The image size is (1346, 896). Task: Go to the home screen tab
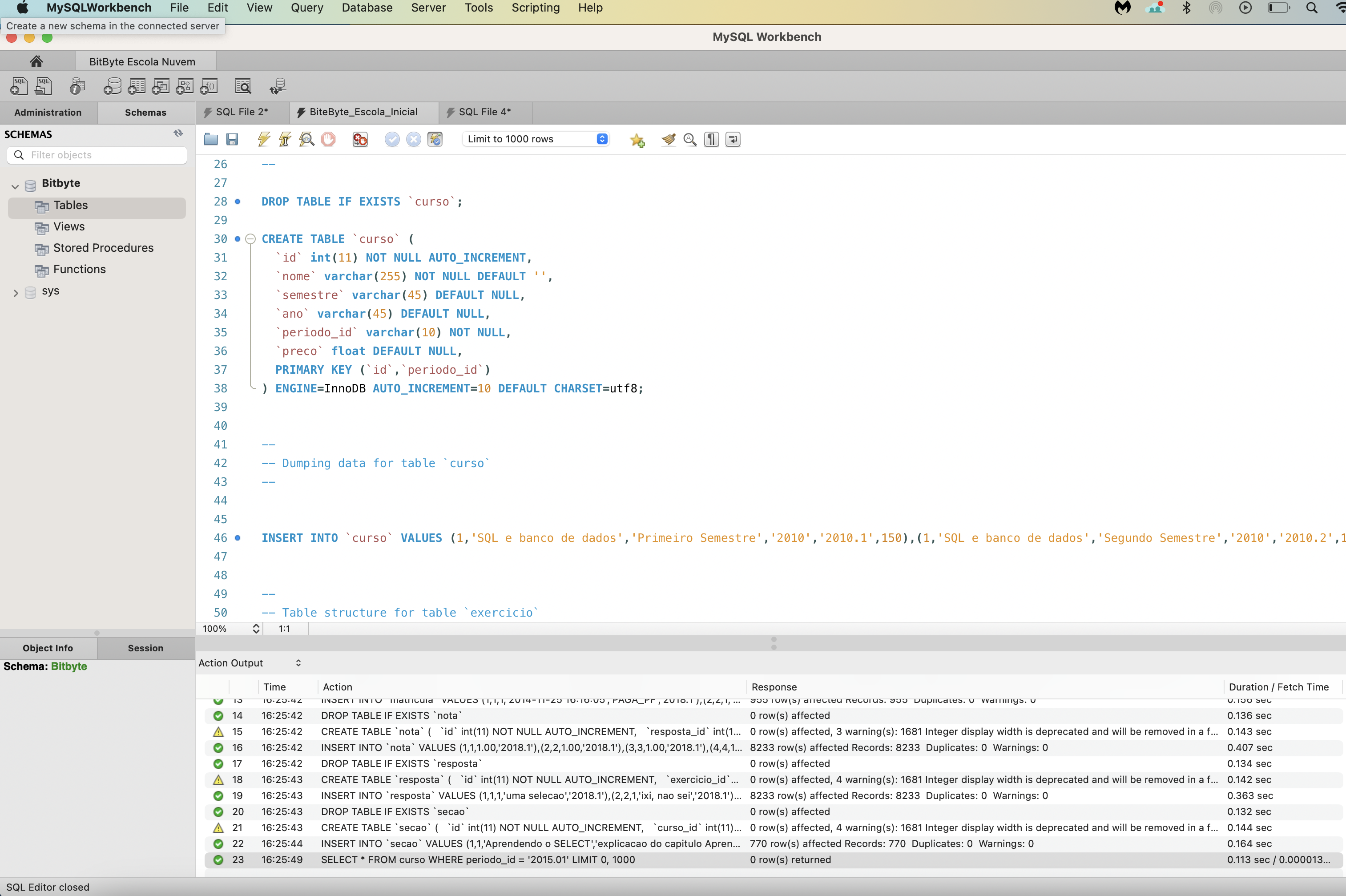(36, 61)
